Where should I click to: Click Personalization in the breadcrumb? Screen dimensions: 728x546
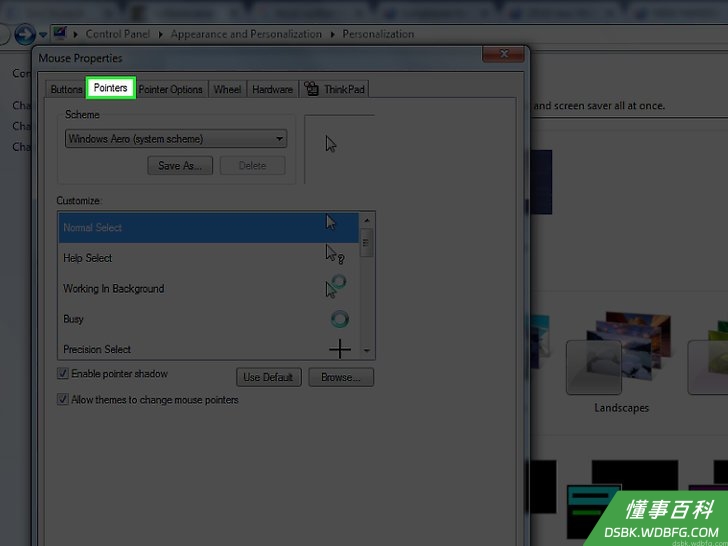[378, 34]
